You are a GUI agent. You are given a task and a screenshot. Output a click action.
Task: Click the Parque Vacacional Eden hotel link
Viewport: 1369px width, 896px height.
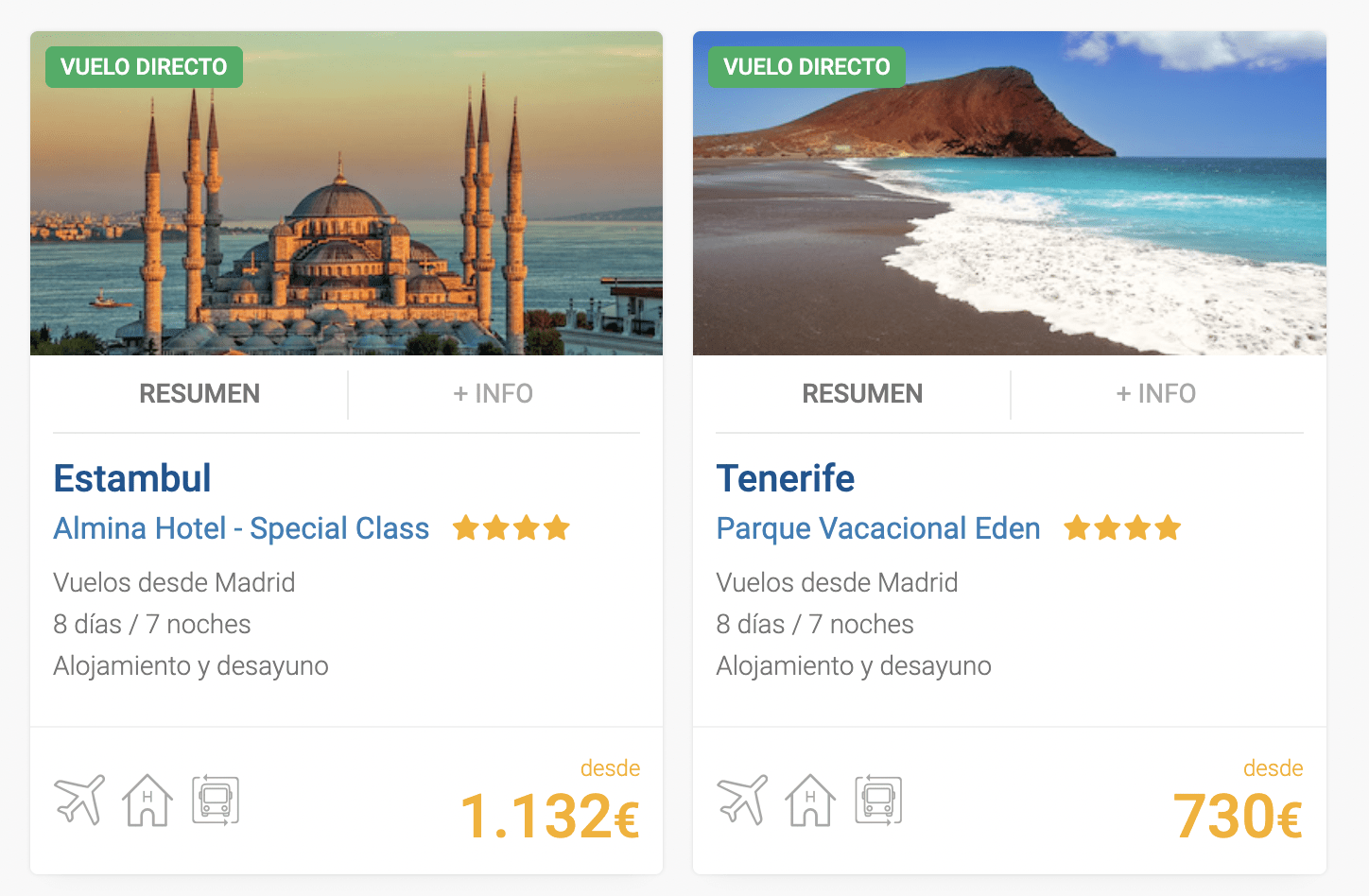878,528
